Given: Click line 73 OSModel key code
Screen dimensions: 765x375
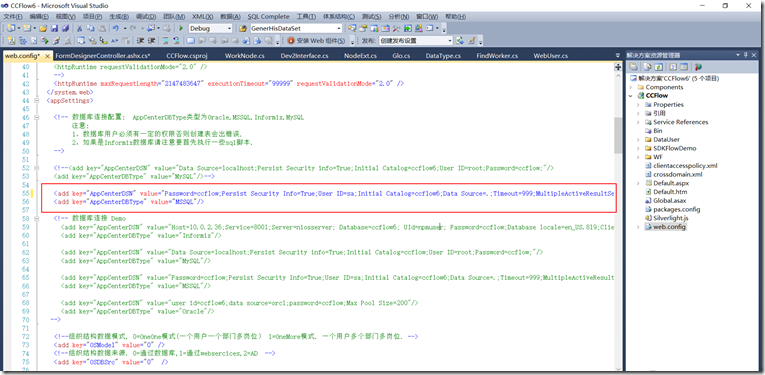Looking at the screenshot, I should (109, 345).
